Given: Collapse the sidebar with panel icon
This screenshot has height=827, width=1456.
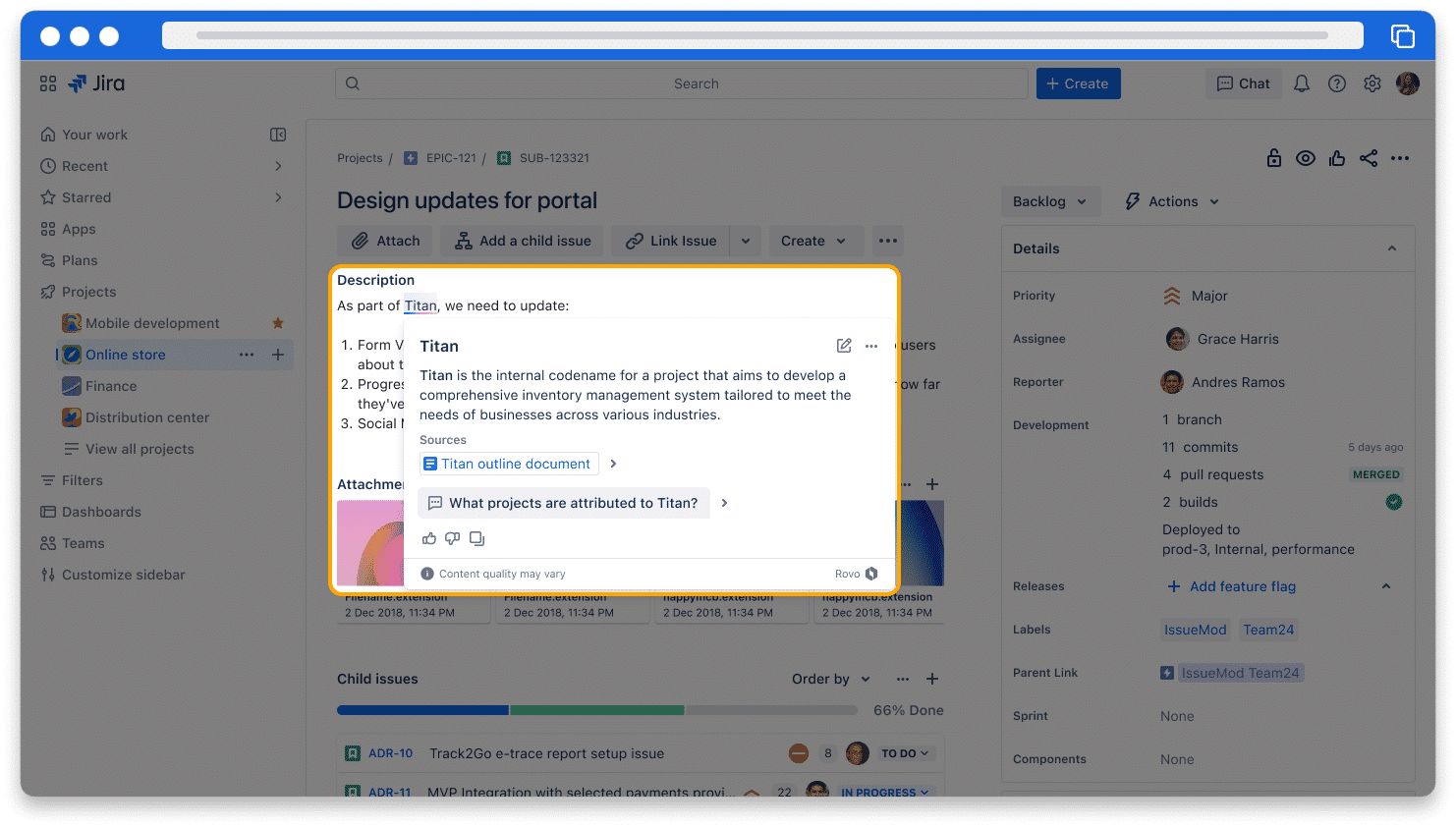Looking at the screenshot, I should [278, 135].
